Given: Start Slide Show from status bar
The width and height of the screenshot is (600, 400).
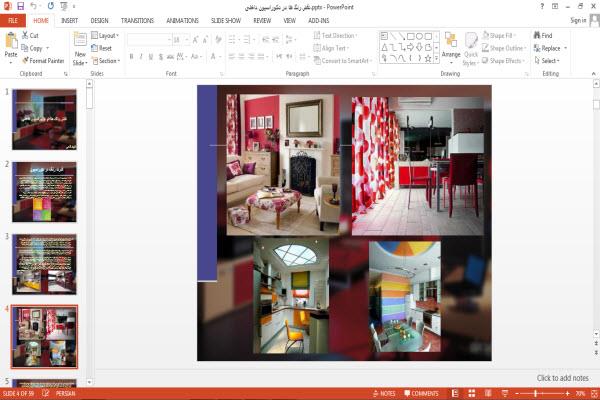Looking at the screenshot, I should (x=505, y=393).
